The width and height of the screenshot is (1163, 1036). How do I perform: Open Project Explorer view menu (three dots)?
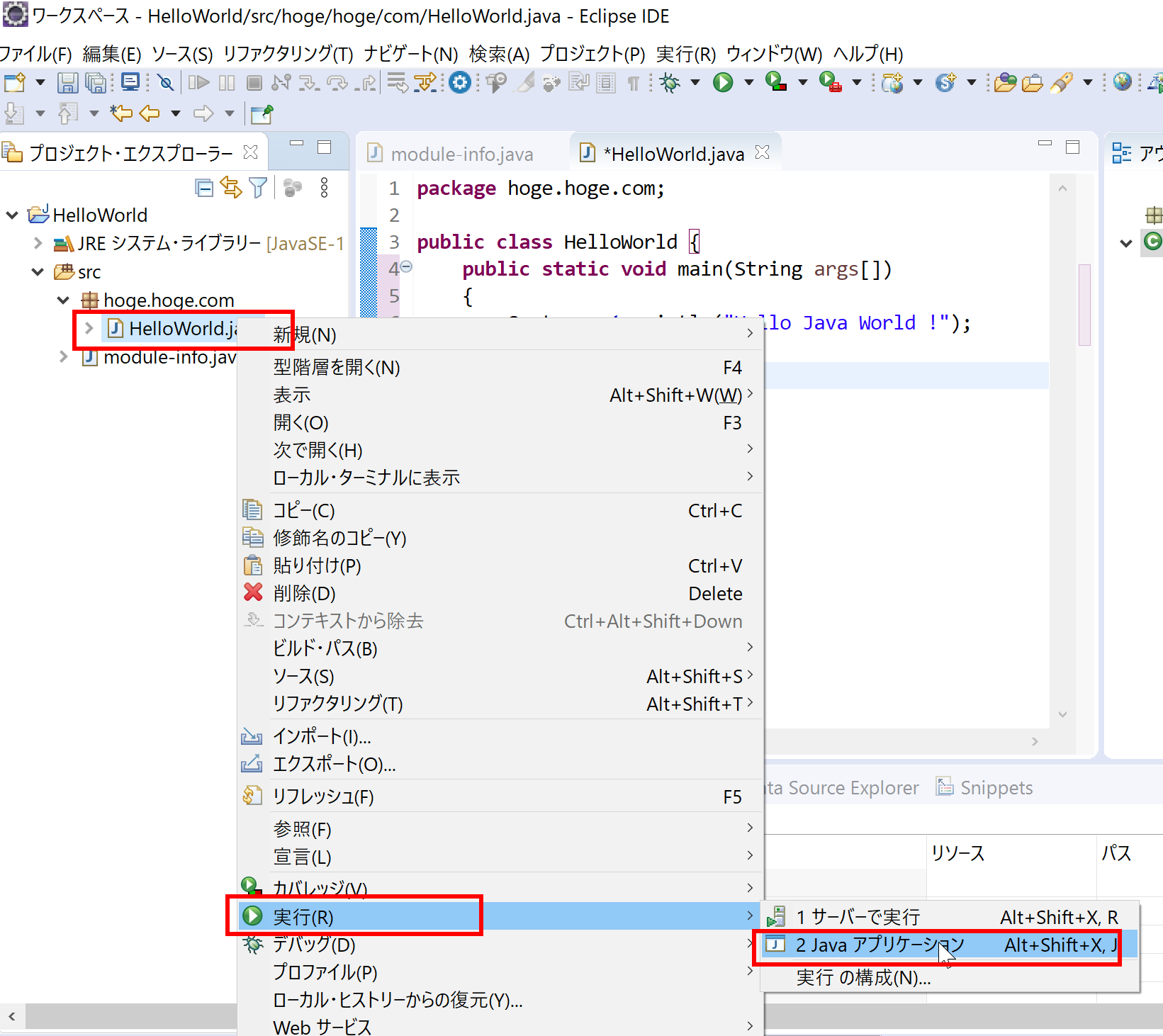324,188
